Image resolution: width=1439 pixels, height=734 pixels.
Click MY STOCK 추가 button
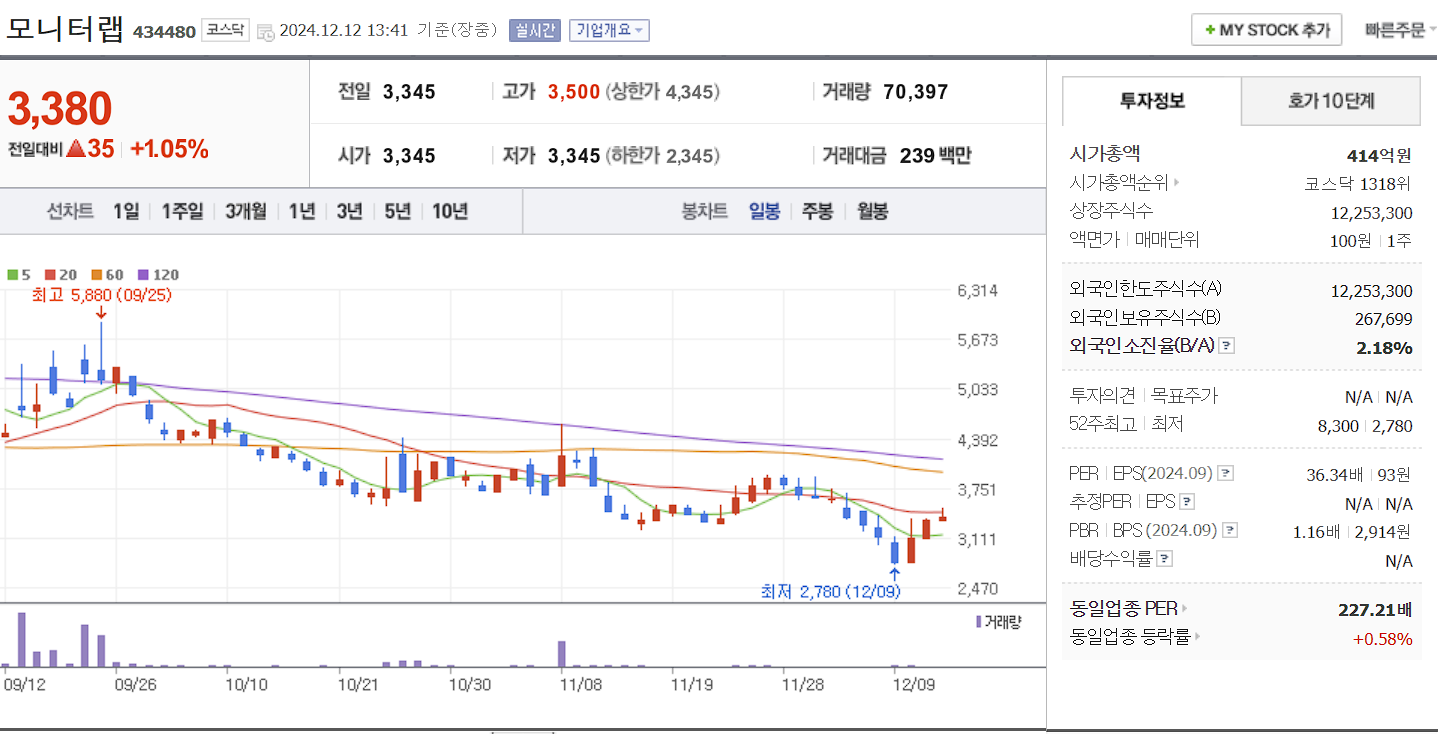point(1266,30)
